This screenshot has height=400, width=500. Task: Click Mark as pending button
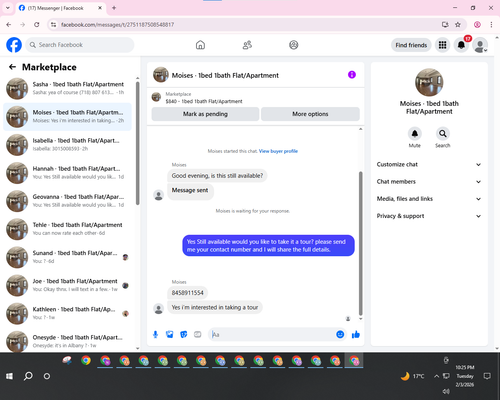click(205, 114)
